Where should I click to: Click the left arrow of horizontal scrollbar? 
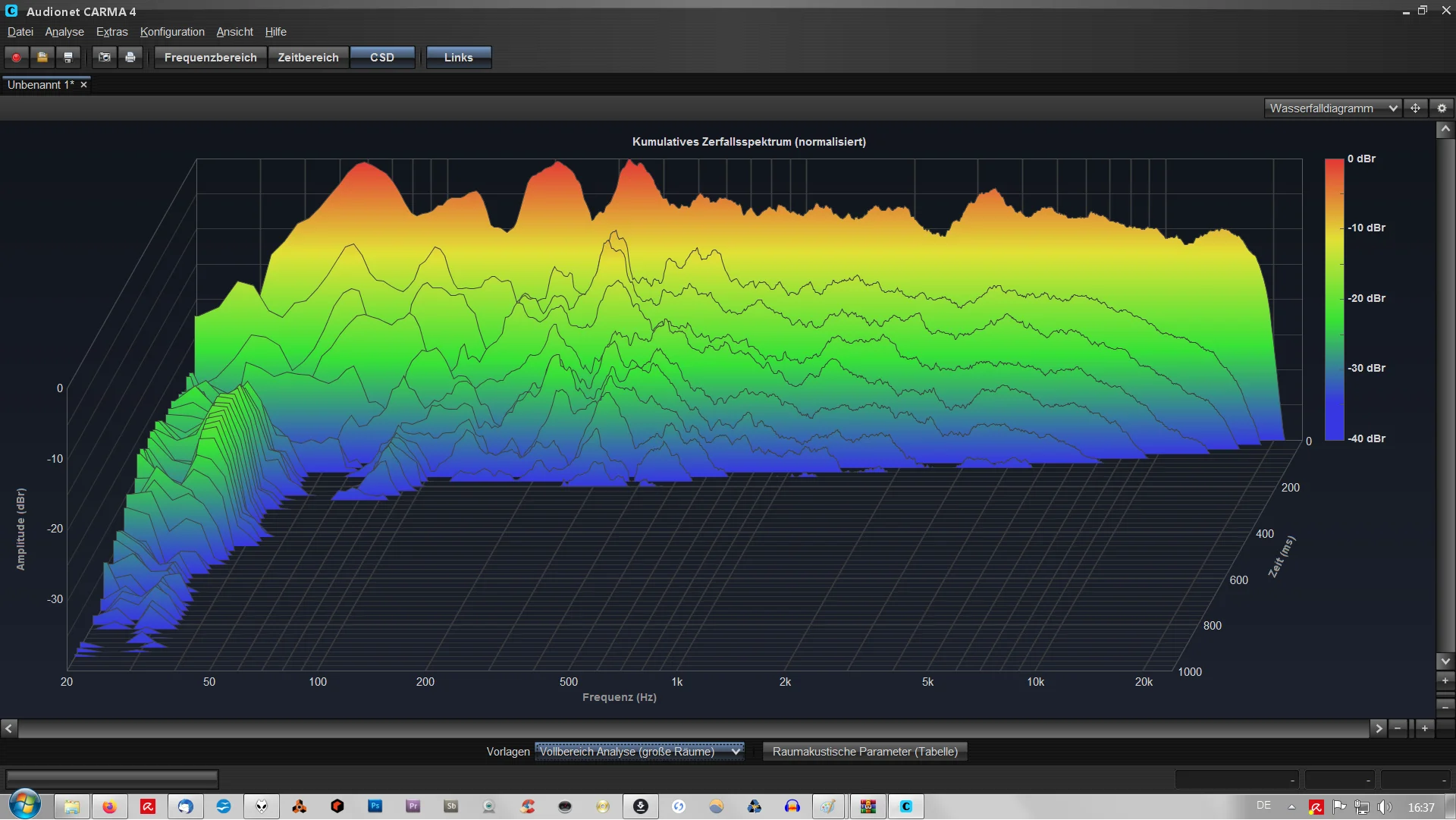pyautogui.click(x=8, y=729)
